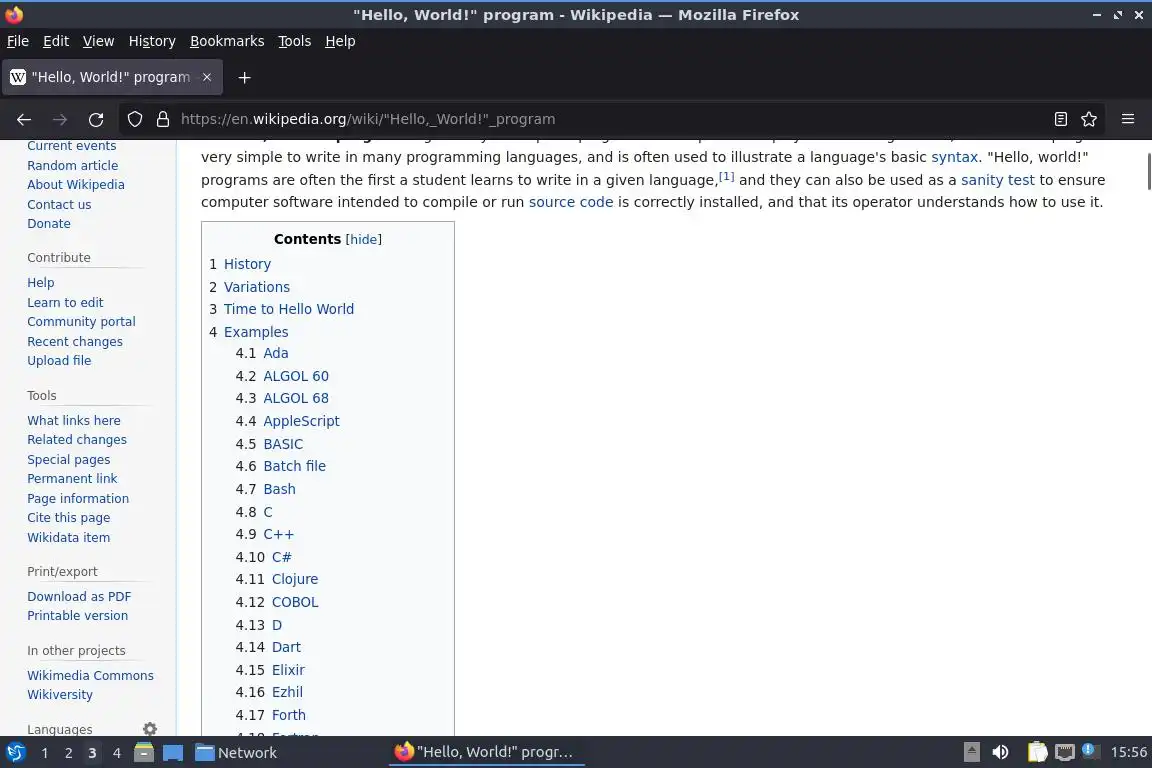1152x768 pixels.
Task: Click the network monitor tray icon
Action: tap(1065, 752)
